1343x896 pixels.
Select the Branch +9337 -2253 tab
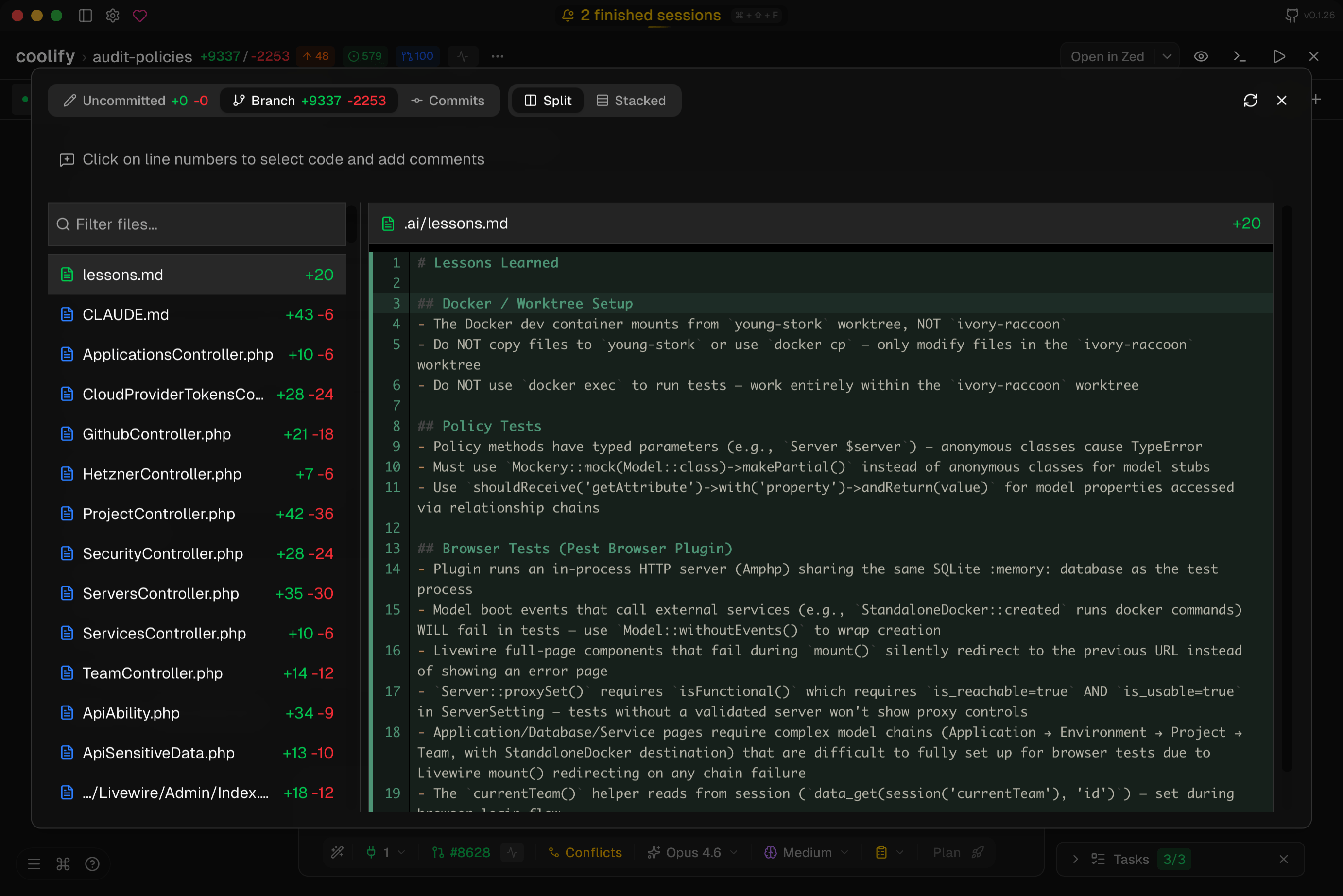click(309, 100)
